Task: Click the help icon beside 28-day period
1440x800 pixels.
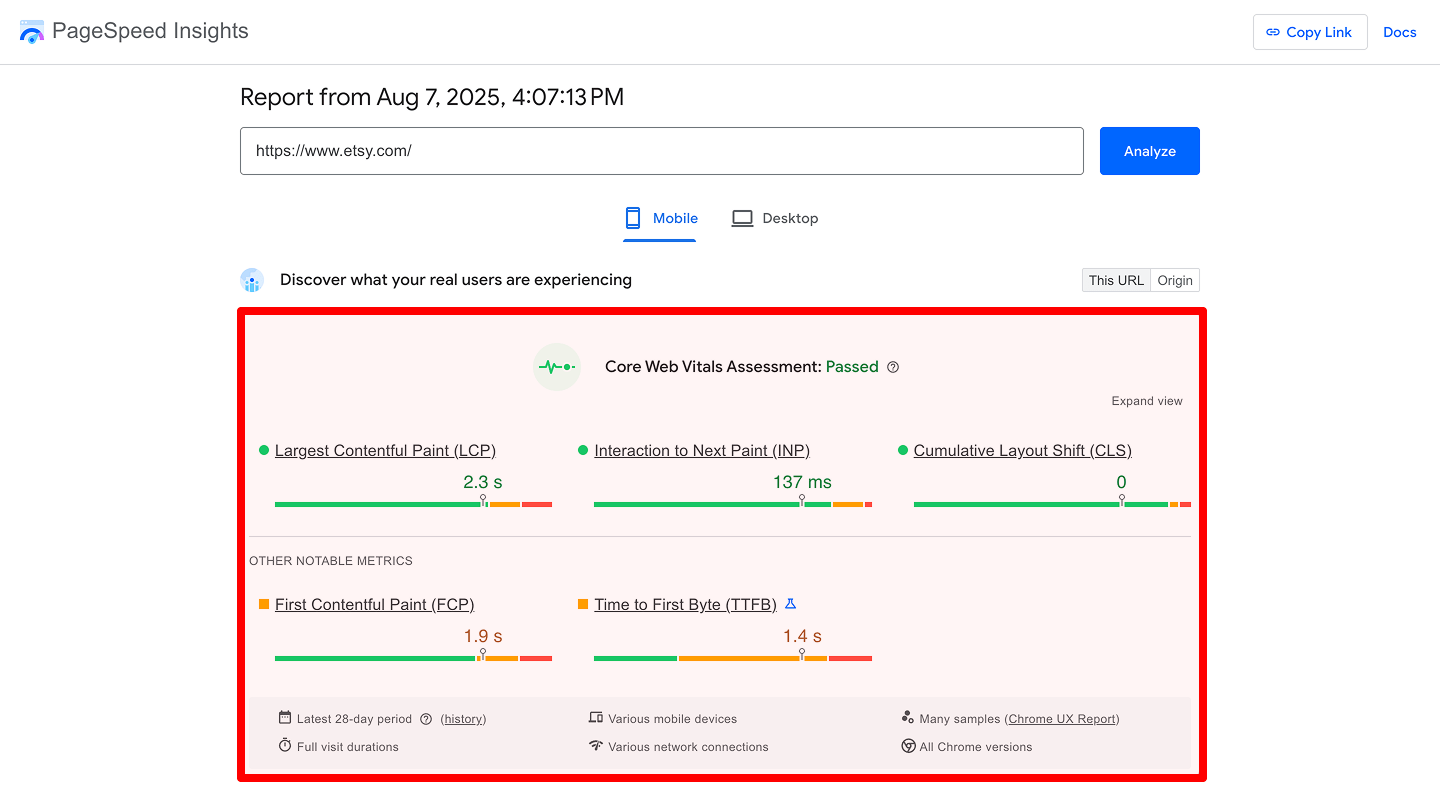Action: click(426, 719)
